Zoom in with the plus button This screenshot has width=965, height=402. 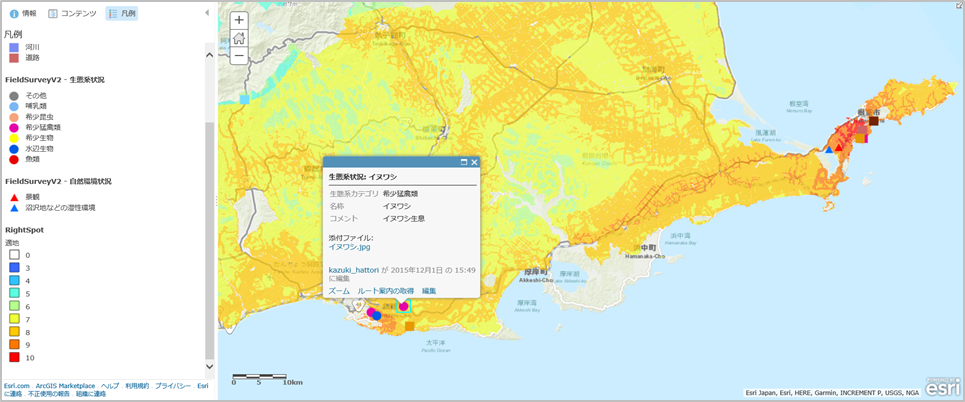click(239, 20)
